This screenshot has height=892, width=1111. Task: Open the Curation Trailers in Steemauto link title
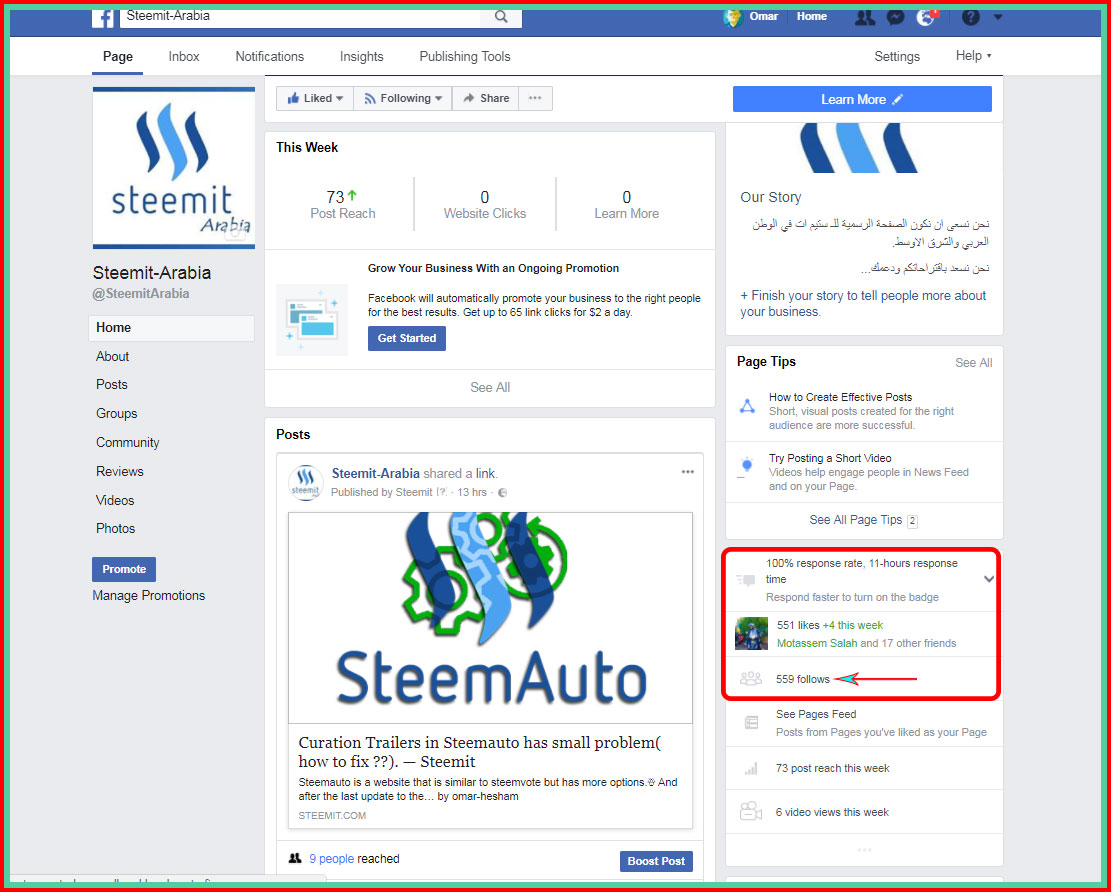(x=479, y=752)
